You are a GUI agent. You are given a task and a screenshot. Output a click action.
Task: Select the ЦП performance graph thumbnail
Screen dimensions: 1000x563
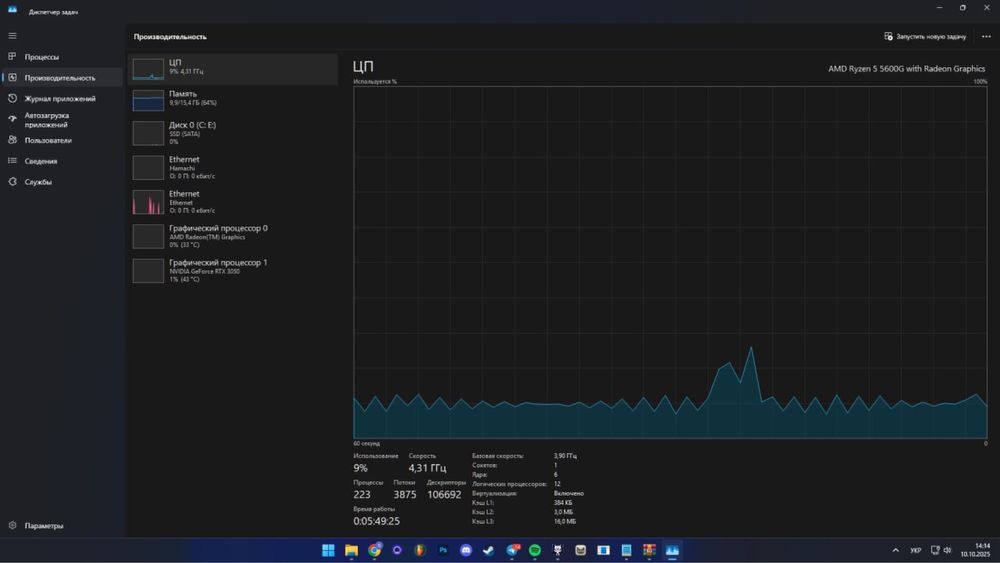coord(148,69)
